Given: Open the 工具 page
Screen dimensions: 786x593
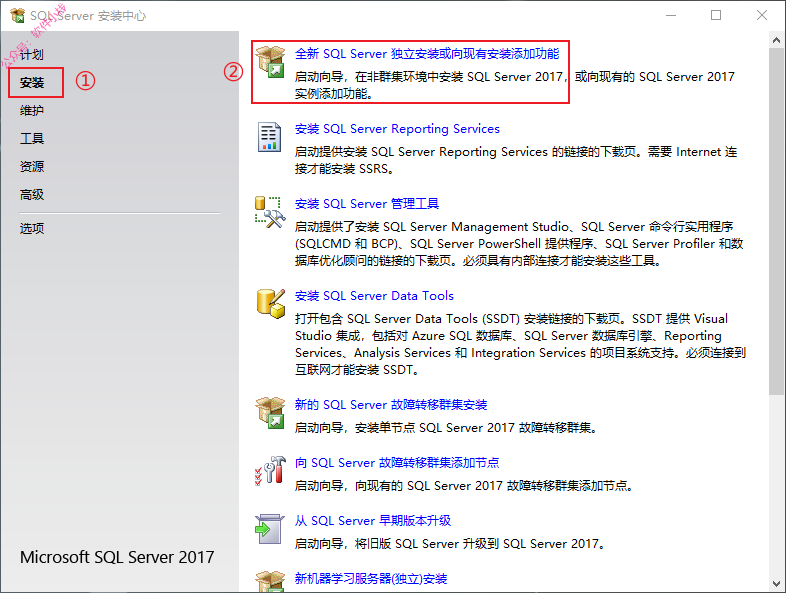Looking at the screenshot, I should tap(32, 138).
